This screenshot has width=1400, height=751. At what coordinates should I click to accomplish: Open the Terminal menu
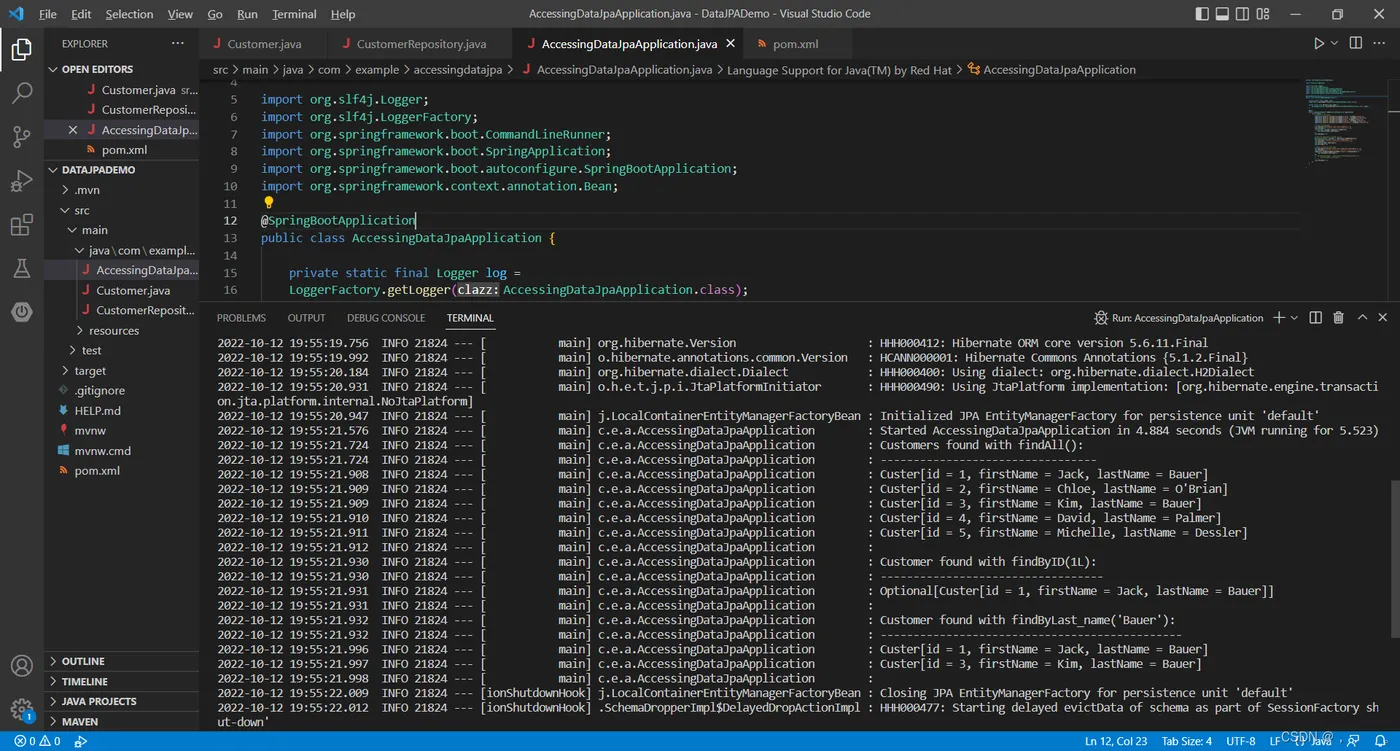tap(294, 14)
